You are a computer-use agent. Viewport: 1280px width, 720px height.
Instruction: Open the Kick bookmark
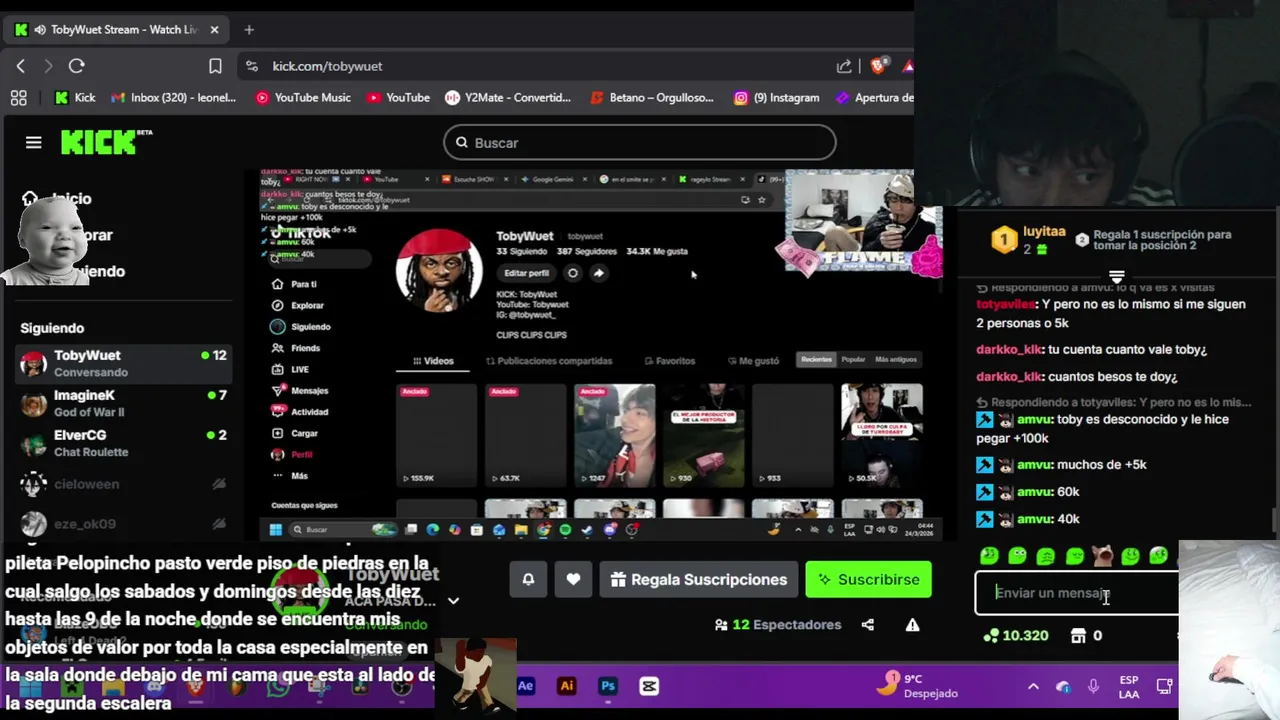[x=75, y=98]
